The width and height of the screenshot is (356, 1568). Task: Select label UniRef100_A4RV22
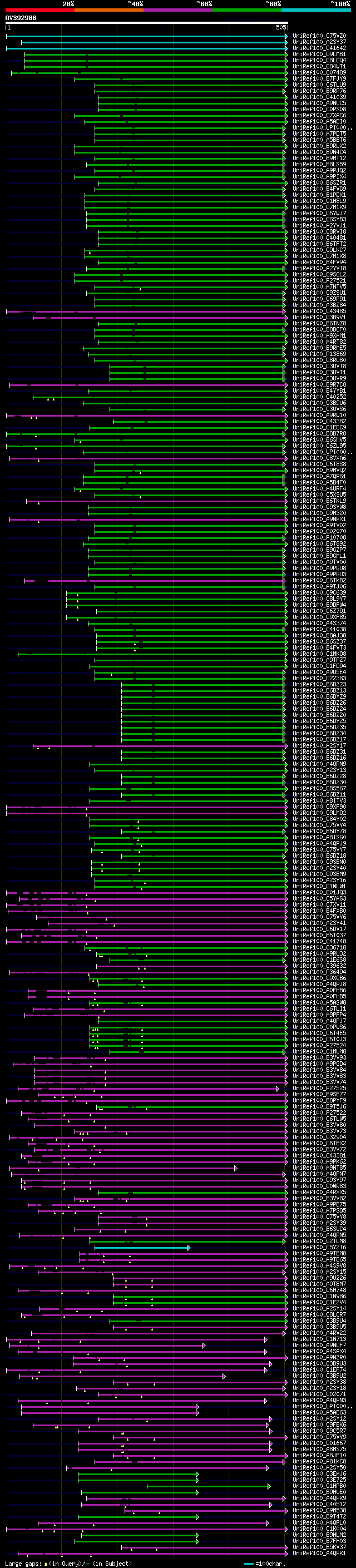[319, 1333]
